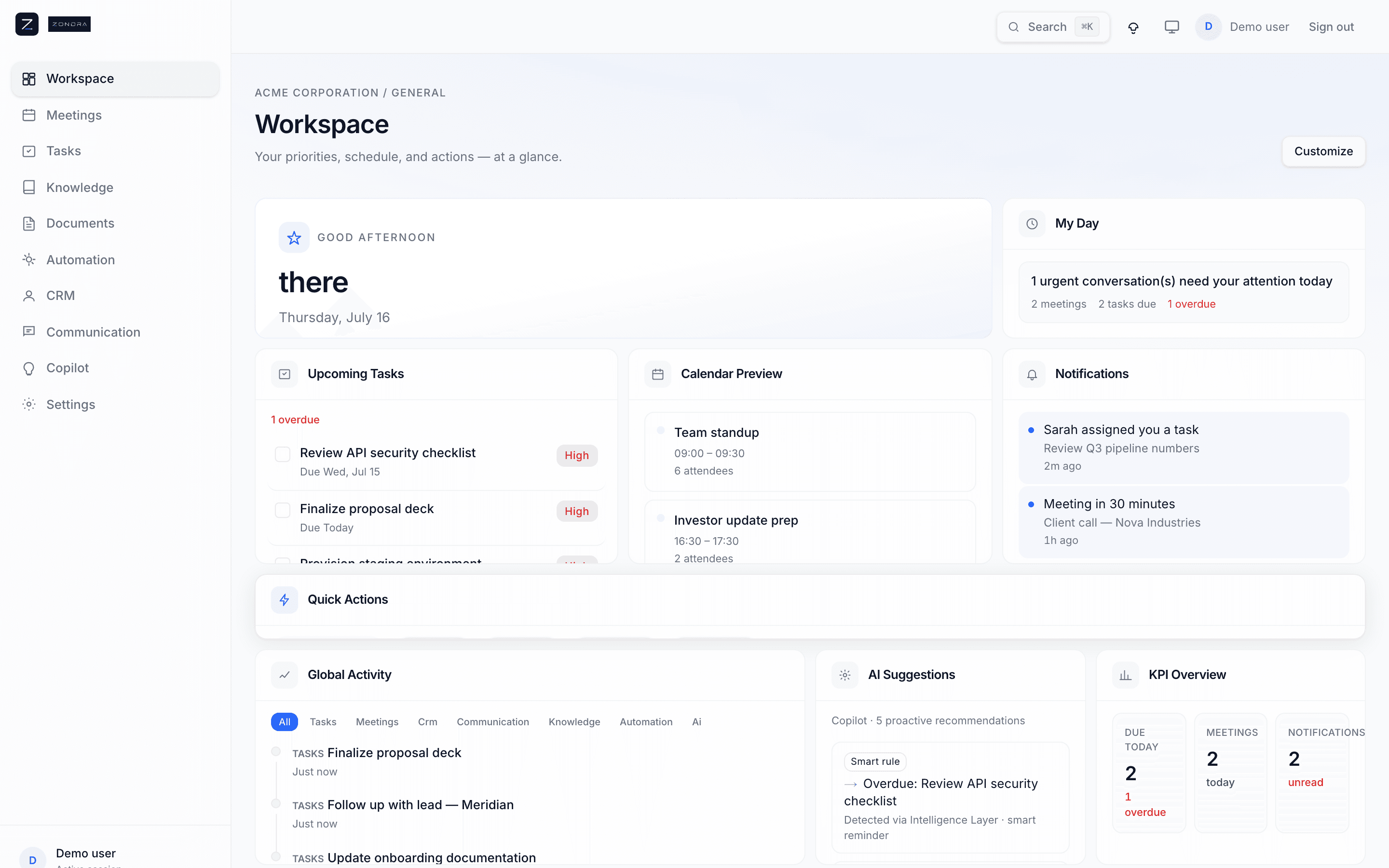Image resolution: width=1389 pixels, height=868 pixels.
Task: Filter Global Activity by Communication
Action: 493,721
